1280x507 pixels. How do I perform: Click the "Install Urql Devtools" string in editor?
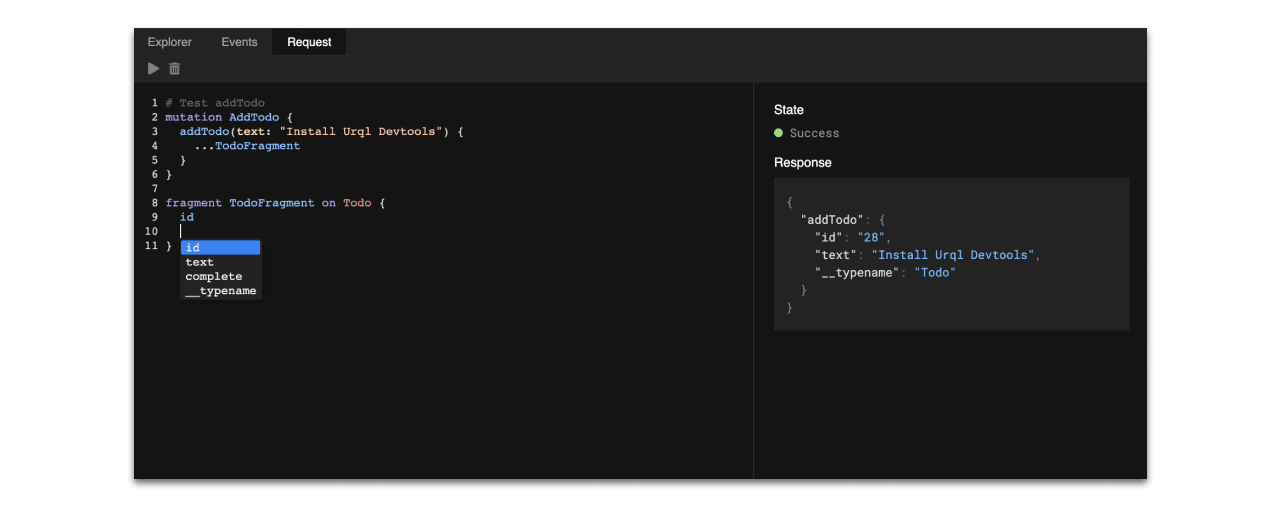click(364, 131)
